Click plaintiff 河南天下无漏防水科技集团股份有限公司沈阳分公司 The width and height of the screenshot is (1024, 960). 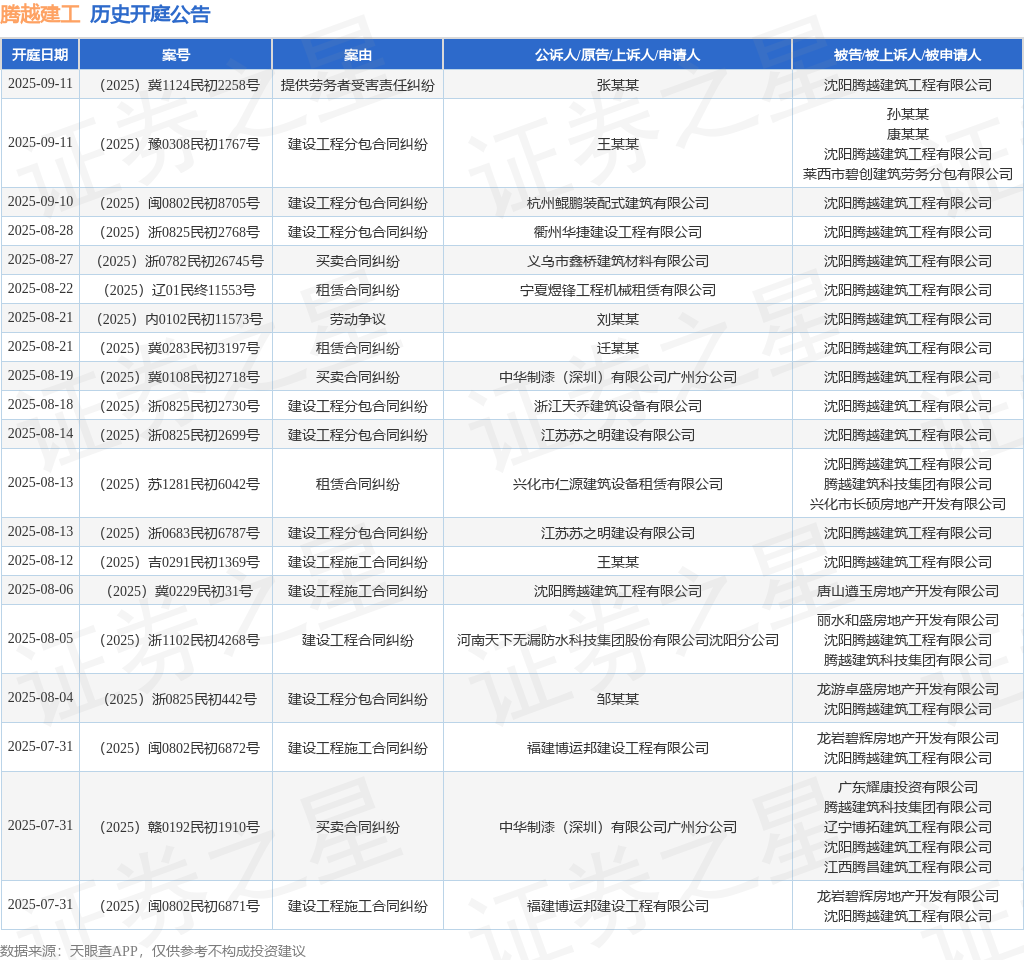click(x=618, y=640)
